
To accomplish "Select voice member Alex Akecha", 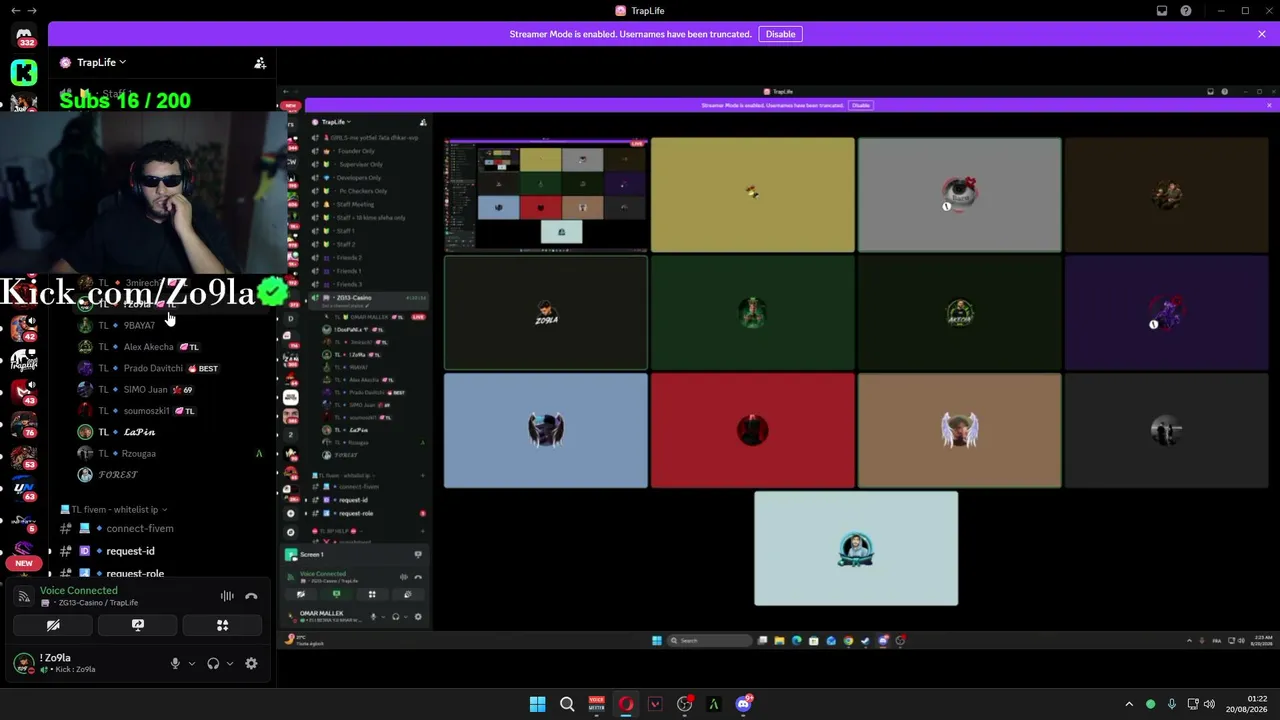I will [148, 347].
